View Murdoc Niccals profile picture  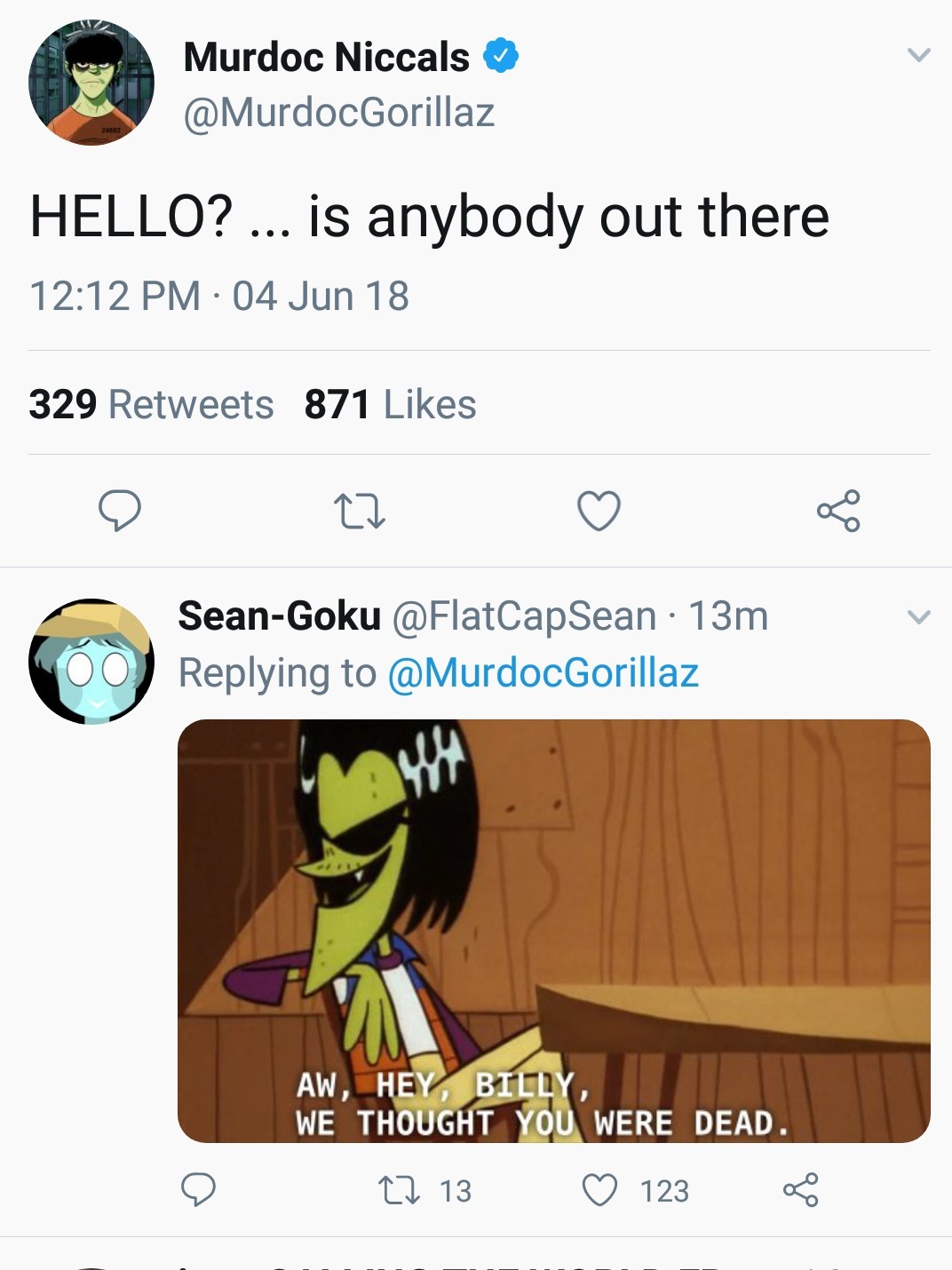[x=91, y=83]
